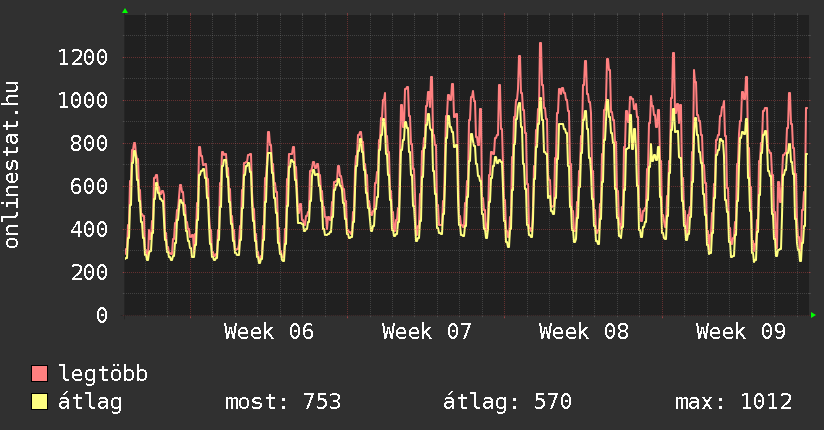The height and width of the screenshot is (430, 824).
Task: Click the Week 07 x-axis label
Action: click(x=426, y=332)
